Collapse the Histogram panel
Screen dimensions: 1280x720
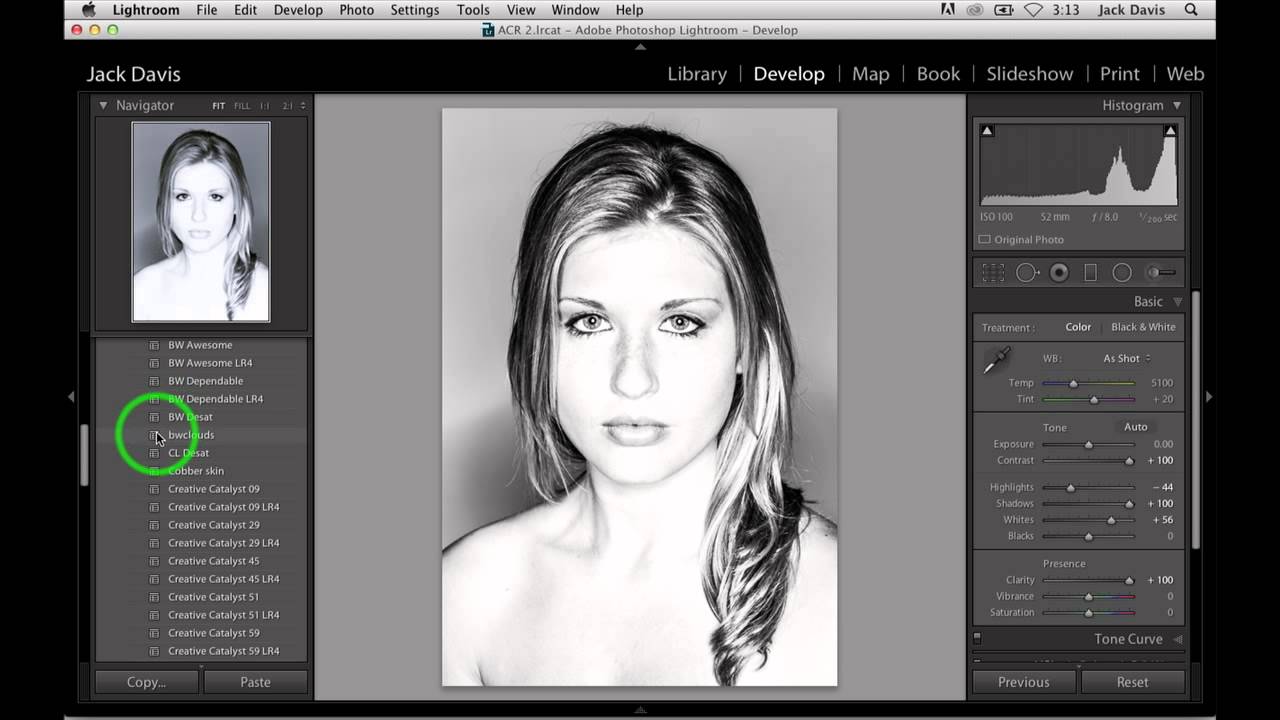tap(1177, 105)
